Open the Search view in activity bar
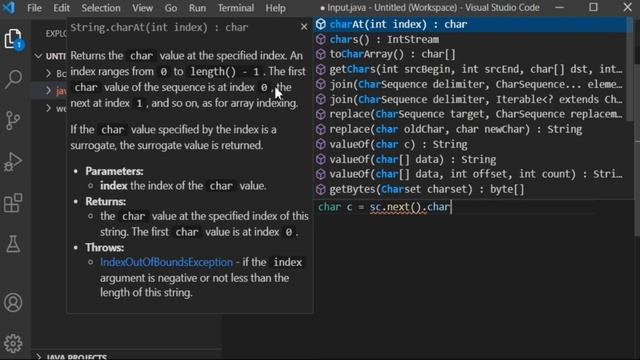This screenshot has width=640, height=360. (13, 79)
